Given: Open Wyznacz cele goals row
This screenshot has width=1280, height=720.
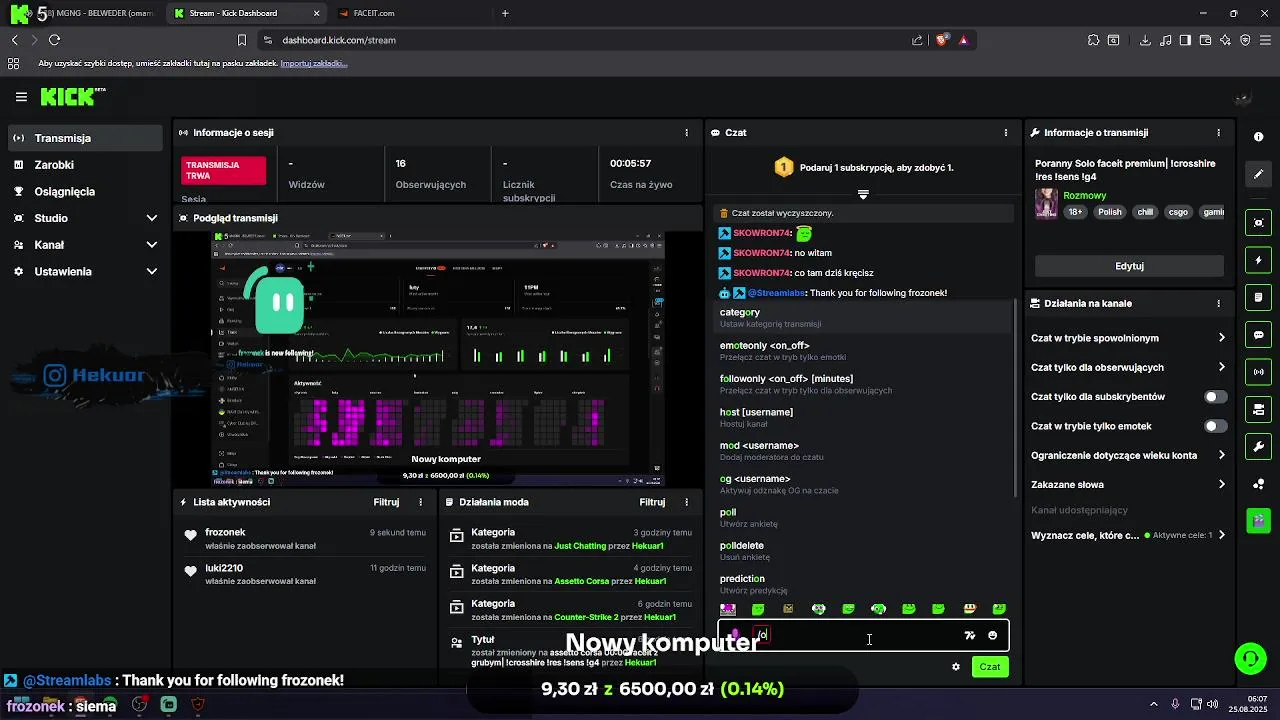Looking at the screenshot, I should 1128,535.
